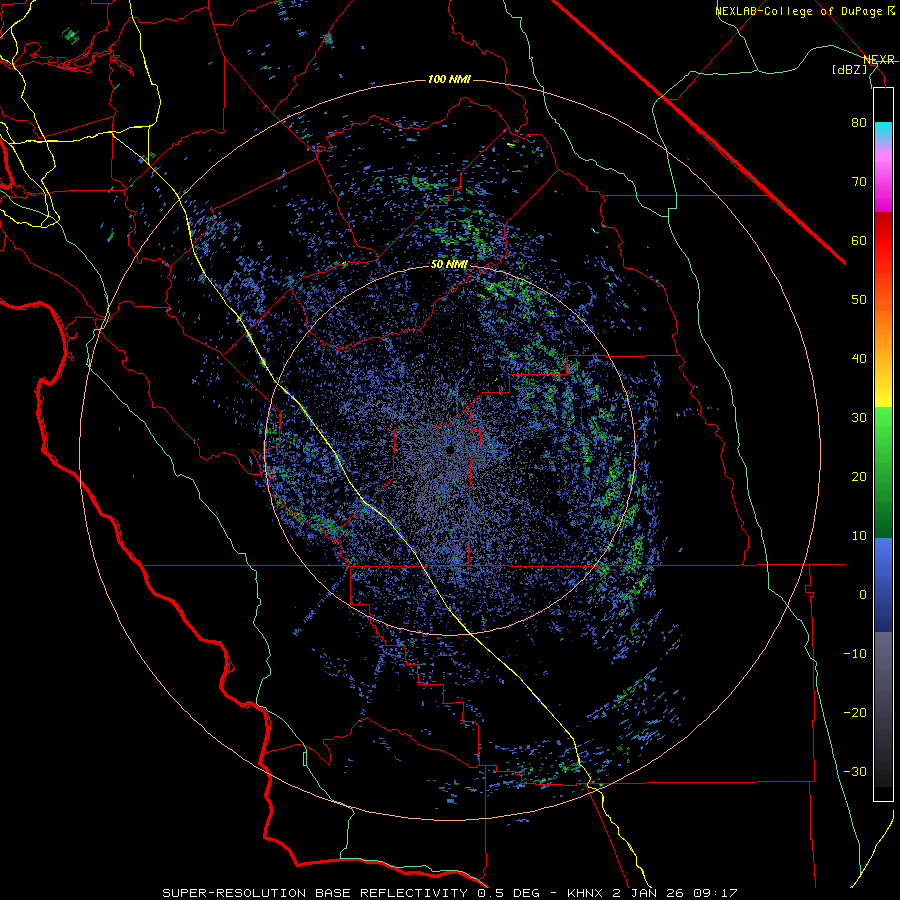
Task: Click the -30 dBZ scale value
Action: 855,771
